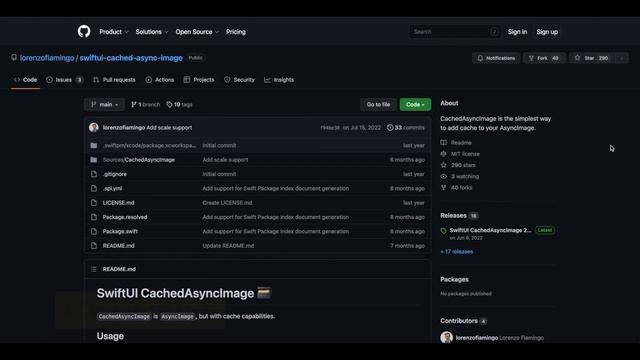Screen dimensions: 640x360
Task: View the 1 branch link
Action: (x=145, y=104)
